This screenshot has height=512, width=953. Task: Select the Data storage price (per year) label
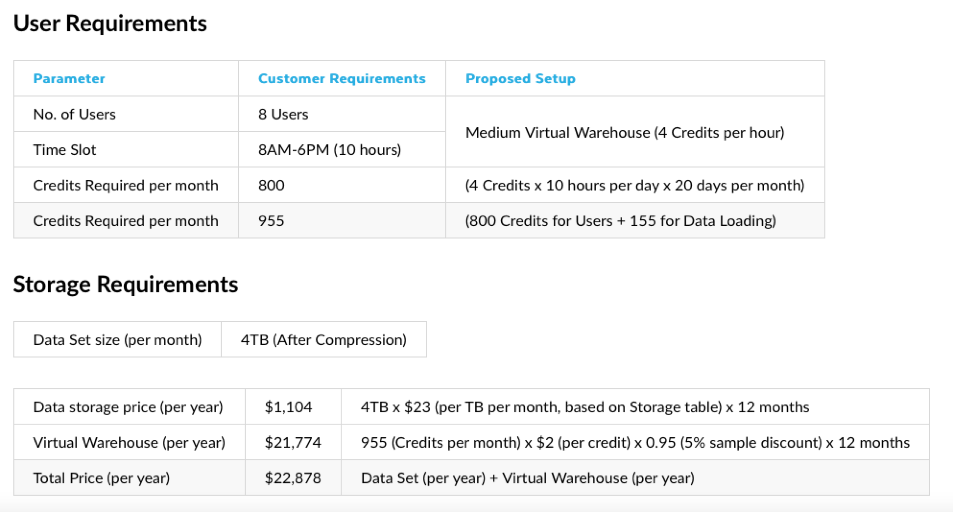128,407
